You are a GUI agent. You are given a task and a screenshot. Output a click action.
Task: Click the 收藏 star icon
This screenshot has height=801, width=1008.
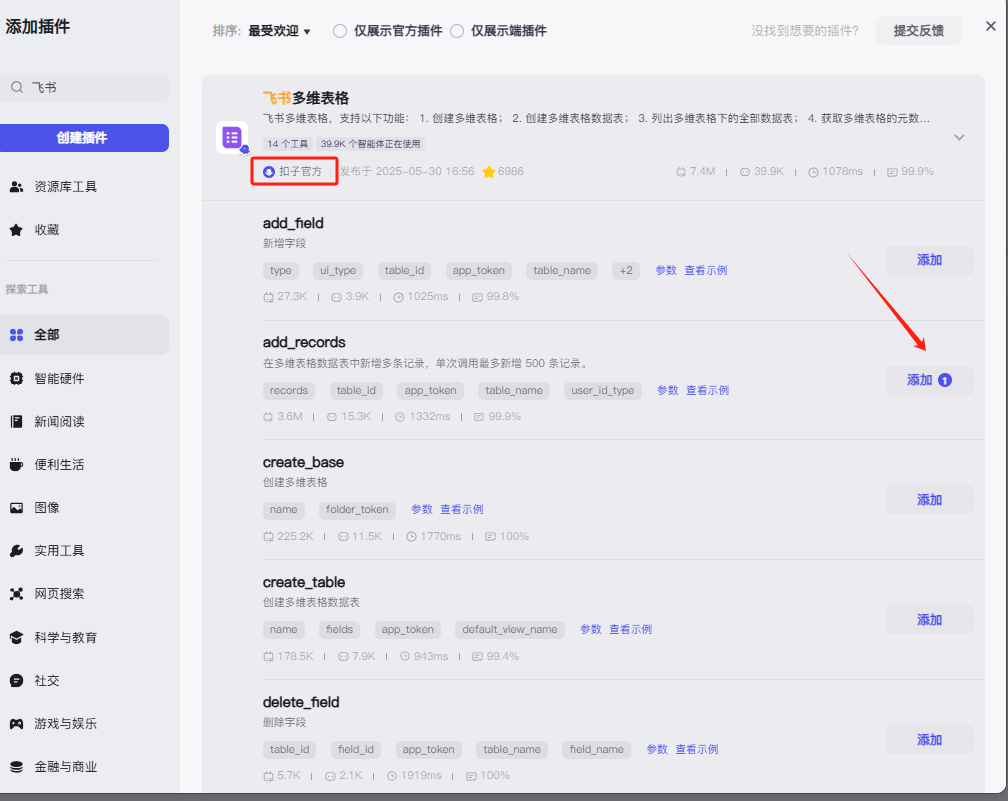[17, 230]
